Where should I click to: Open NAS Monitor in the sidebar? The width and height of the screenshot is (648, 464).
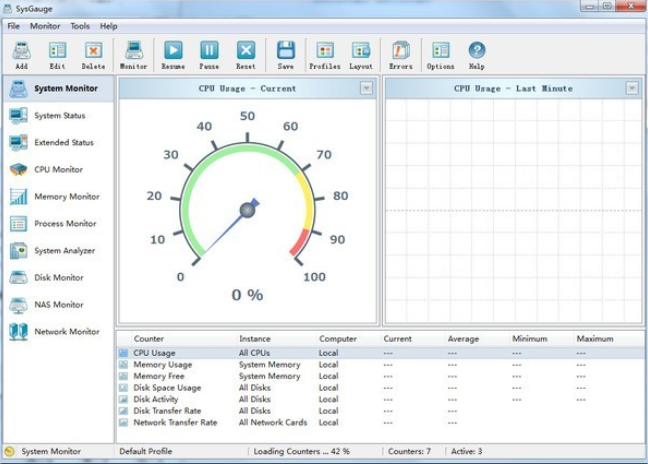59,305
